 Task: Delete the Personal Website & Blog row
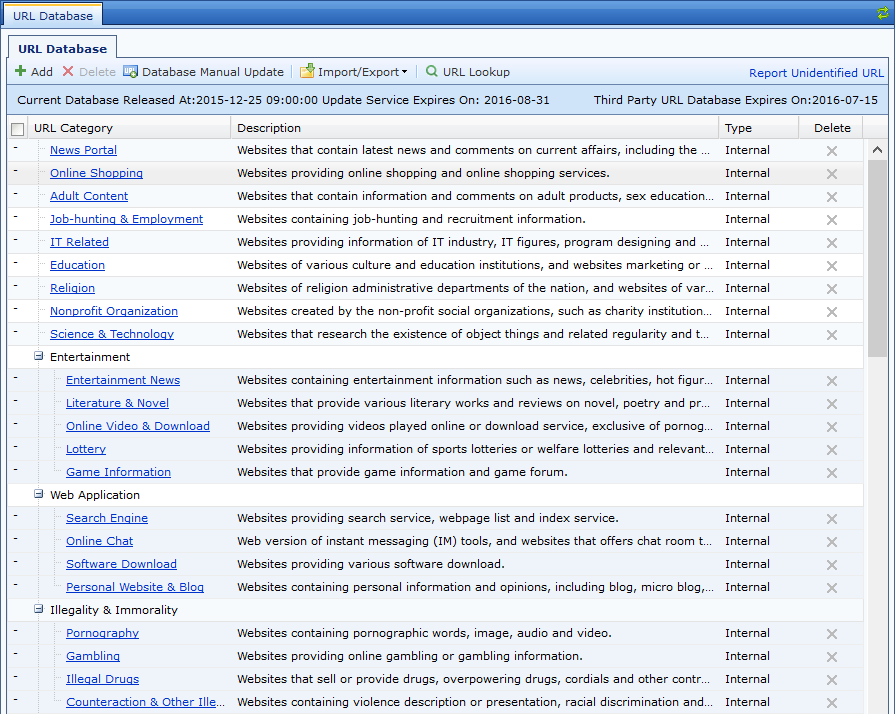[832, 588]
